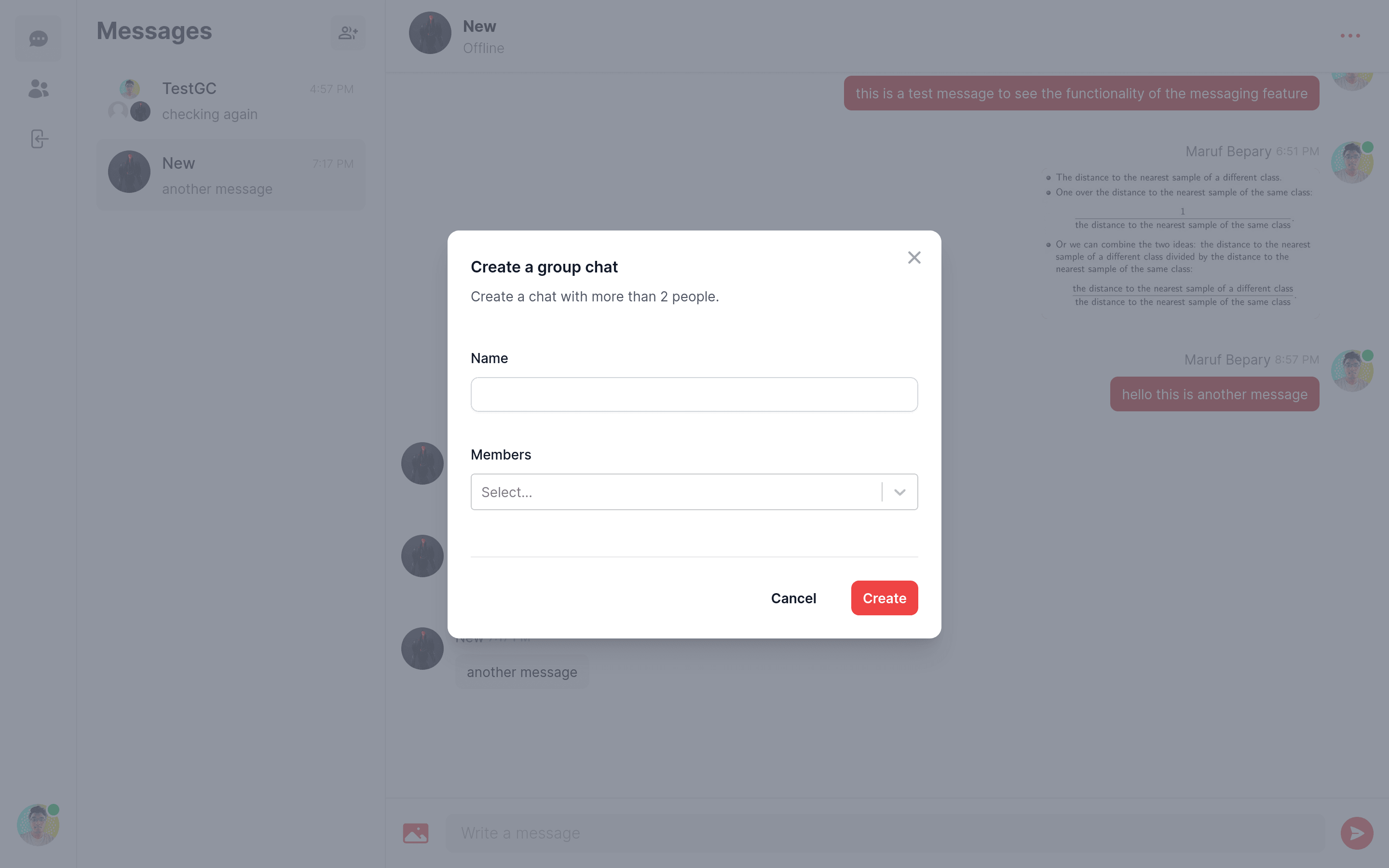Click Cancel to dismiss group chat dialog
Image resolution: width=1389 pixels, height=868 pixels.
(794, 597)
